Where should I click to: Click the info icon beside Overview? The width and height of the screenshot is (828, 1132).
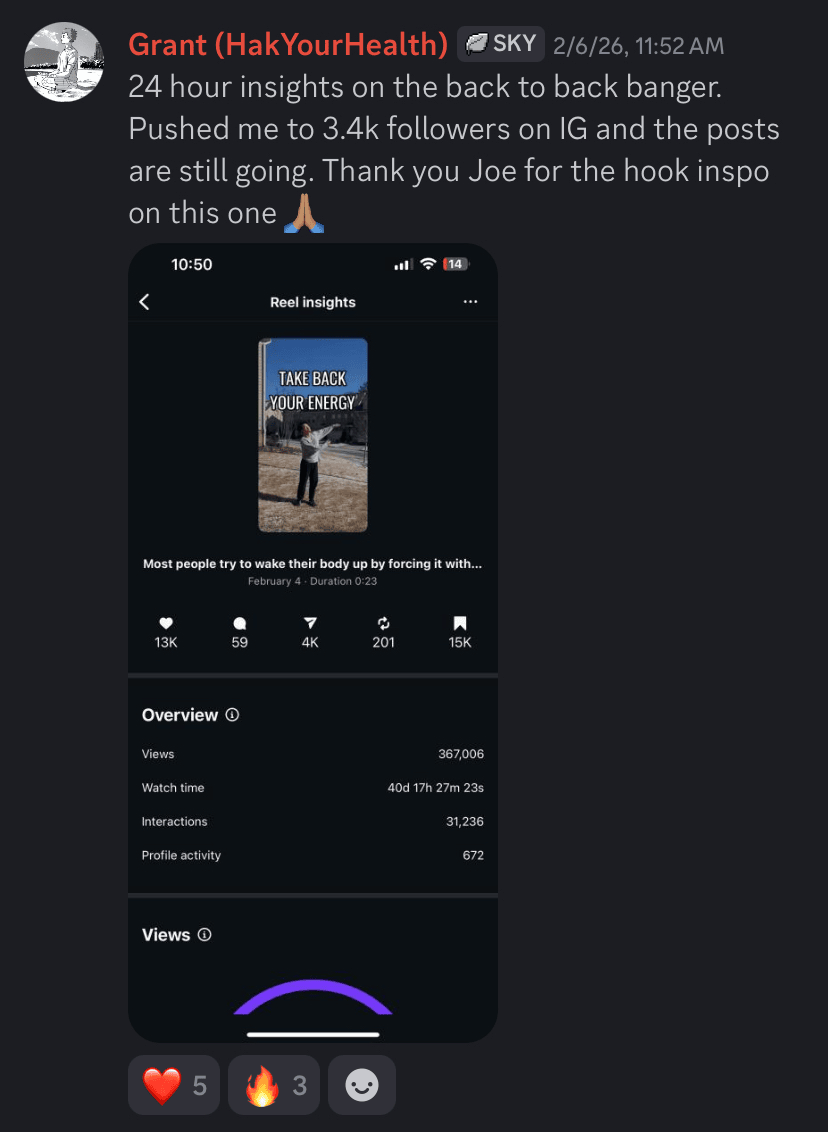pyautogui.click(x=232, y=715)
